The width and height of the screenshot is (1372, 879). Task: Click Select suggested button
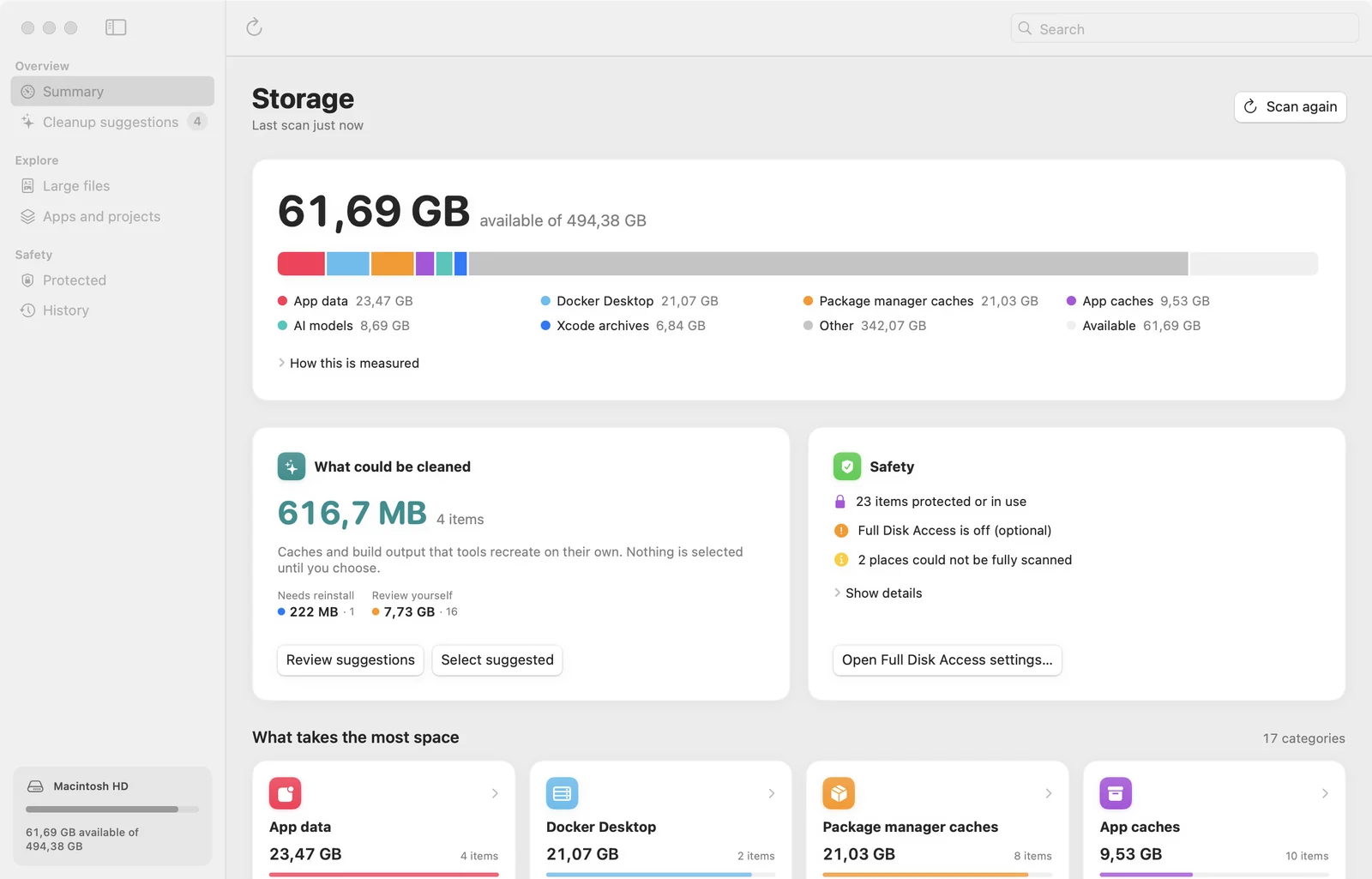point(497,660)
